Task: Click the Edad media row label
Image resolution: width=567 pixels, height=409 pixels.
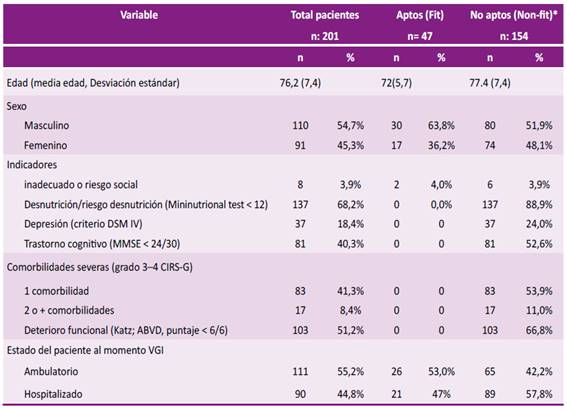Action: (93, 83)
